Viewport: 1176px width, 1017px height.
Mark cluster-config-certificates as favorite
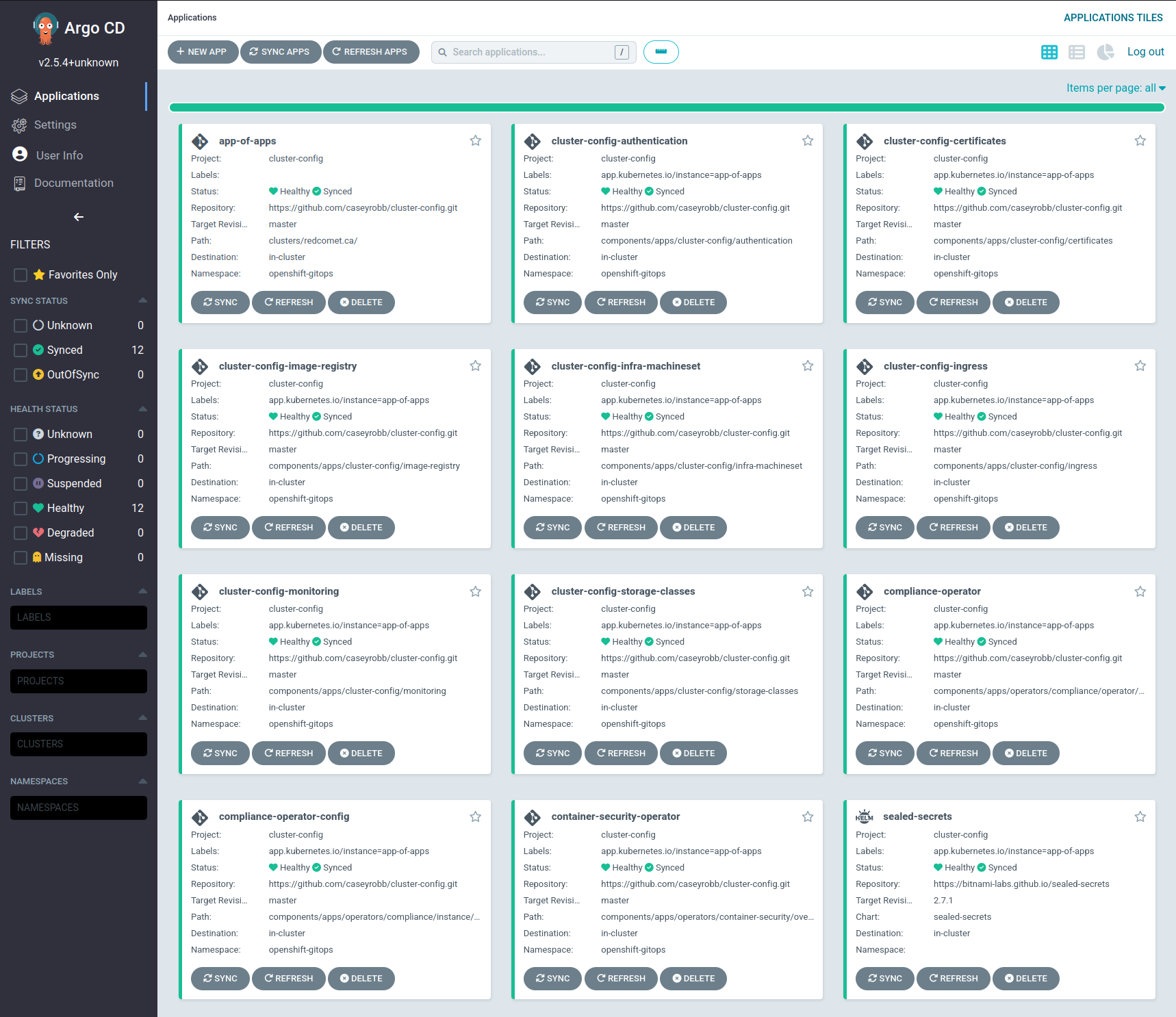click(1140, 140)
